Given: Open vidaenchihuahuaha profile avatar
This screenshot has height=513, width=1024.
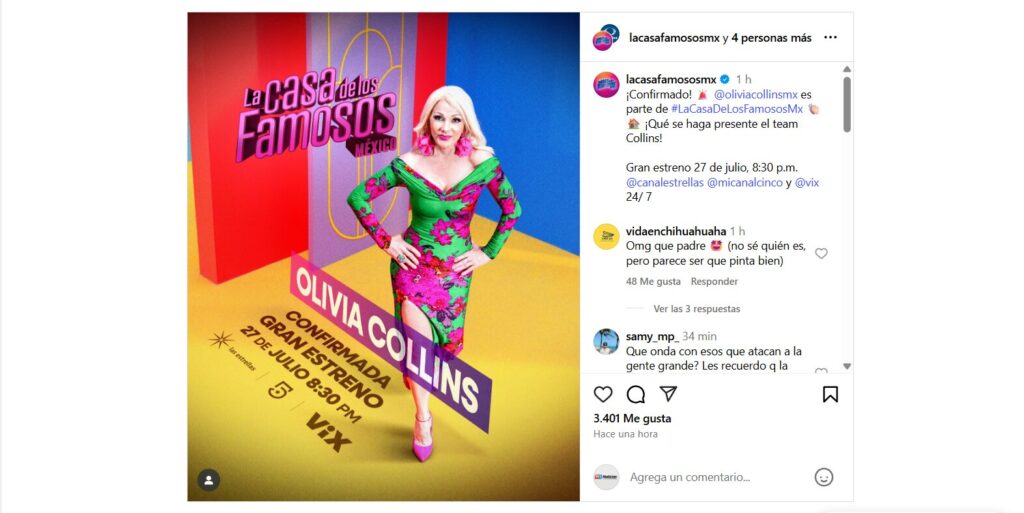Looking at the screenshot, I should (606, 236).
